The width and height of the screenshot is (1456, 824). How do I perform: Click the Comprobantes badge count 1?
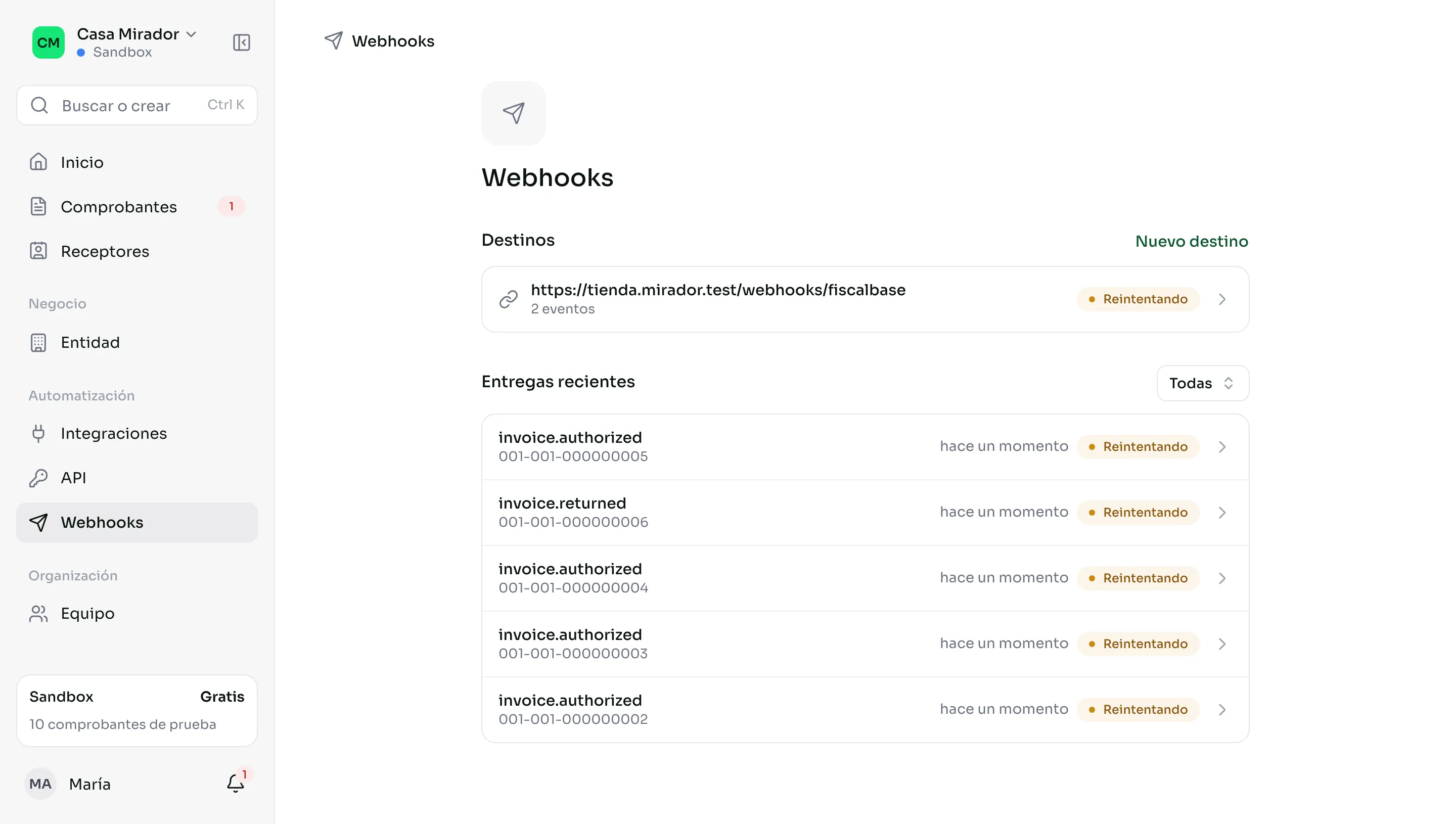tap(231, 207)
